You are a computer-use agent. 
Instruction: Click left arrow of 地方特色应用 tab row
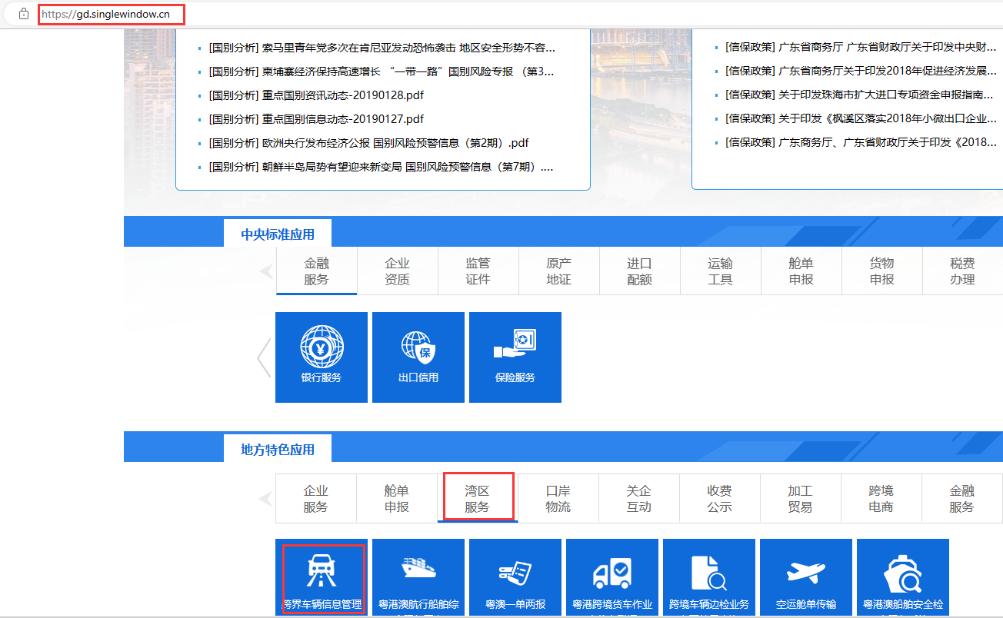point(266,498)
